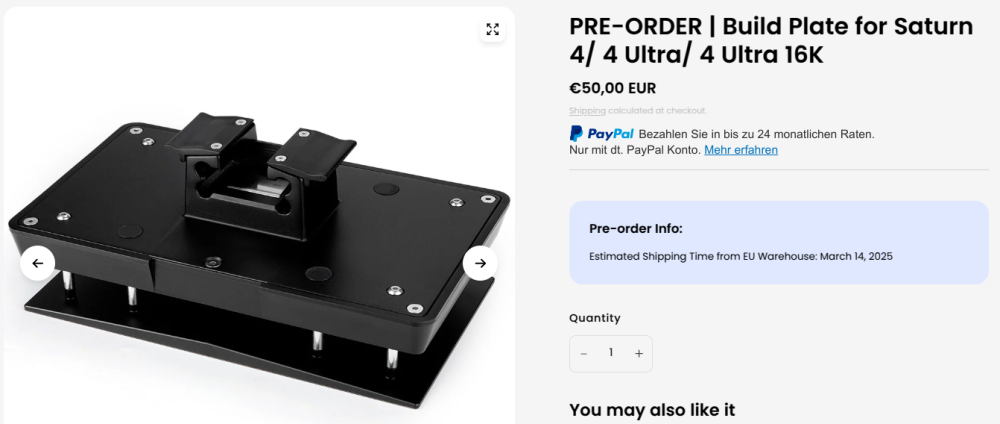
Task: Follow the Mehr erfahren link
Action: coord(740,150)
